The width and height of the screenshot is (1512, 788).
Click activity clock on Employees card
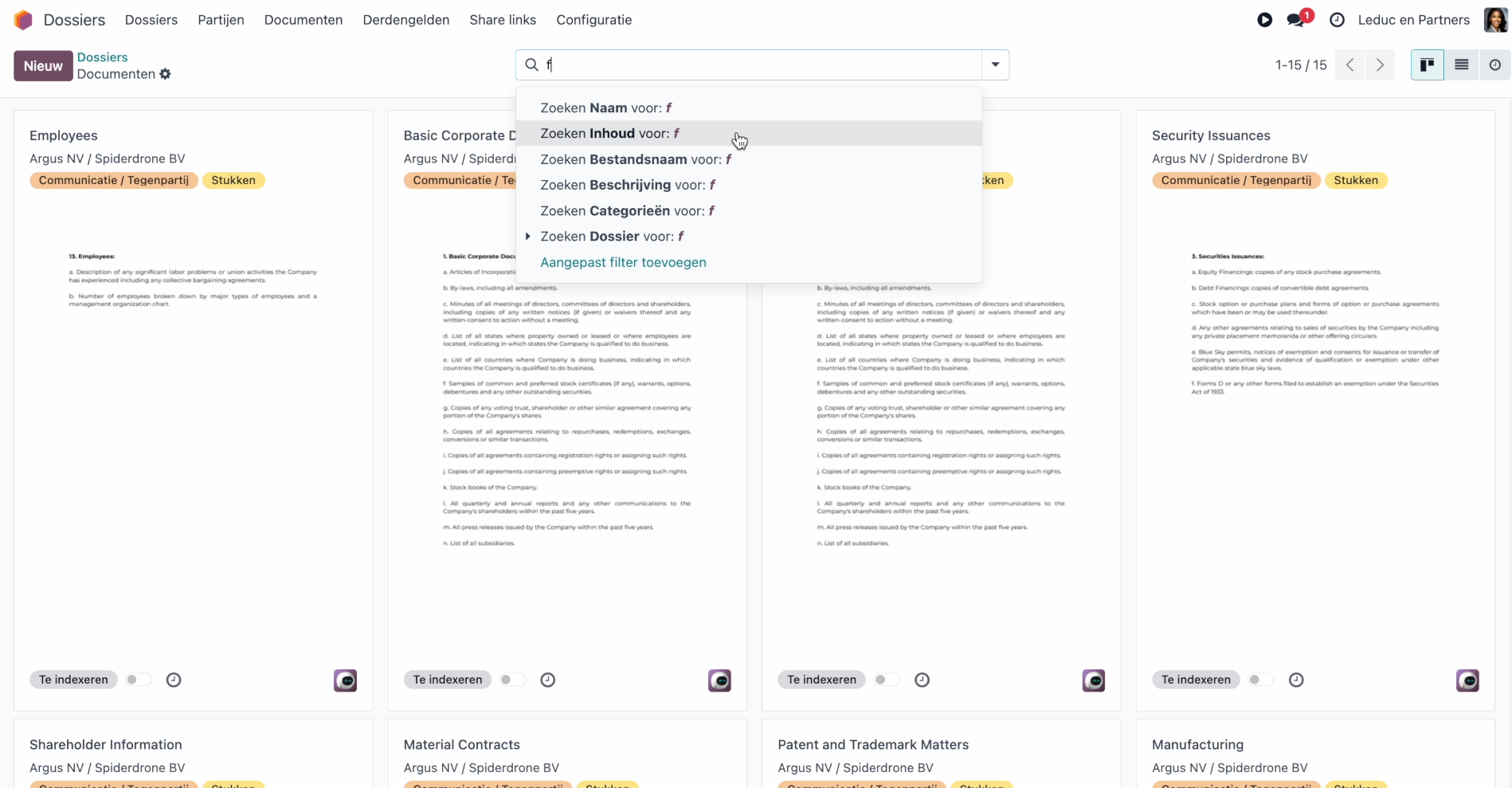[174, 680]
